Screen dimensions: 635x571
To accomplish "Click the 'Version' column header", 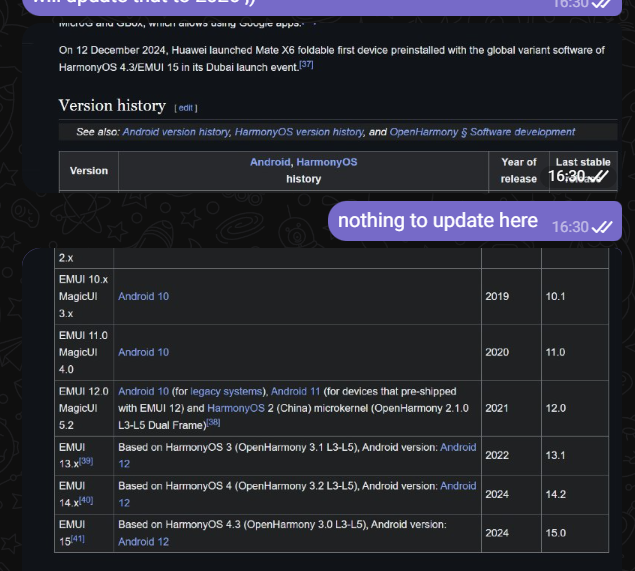I will click(89, 171).
